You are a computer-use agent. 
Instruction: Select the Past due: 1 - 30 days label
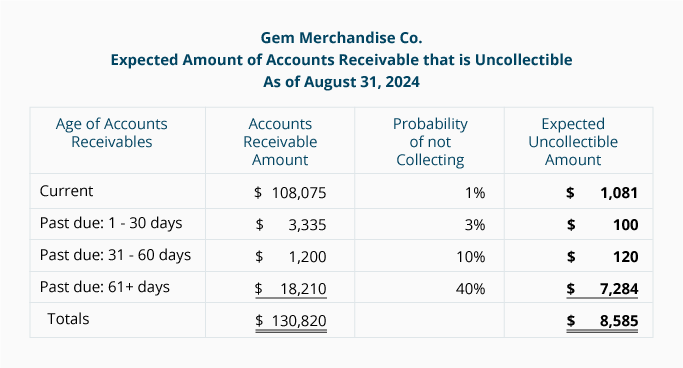pyautogui.click(x=111, y=223)
